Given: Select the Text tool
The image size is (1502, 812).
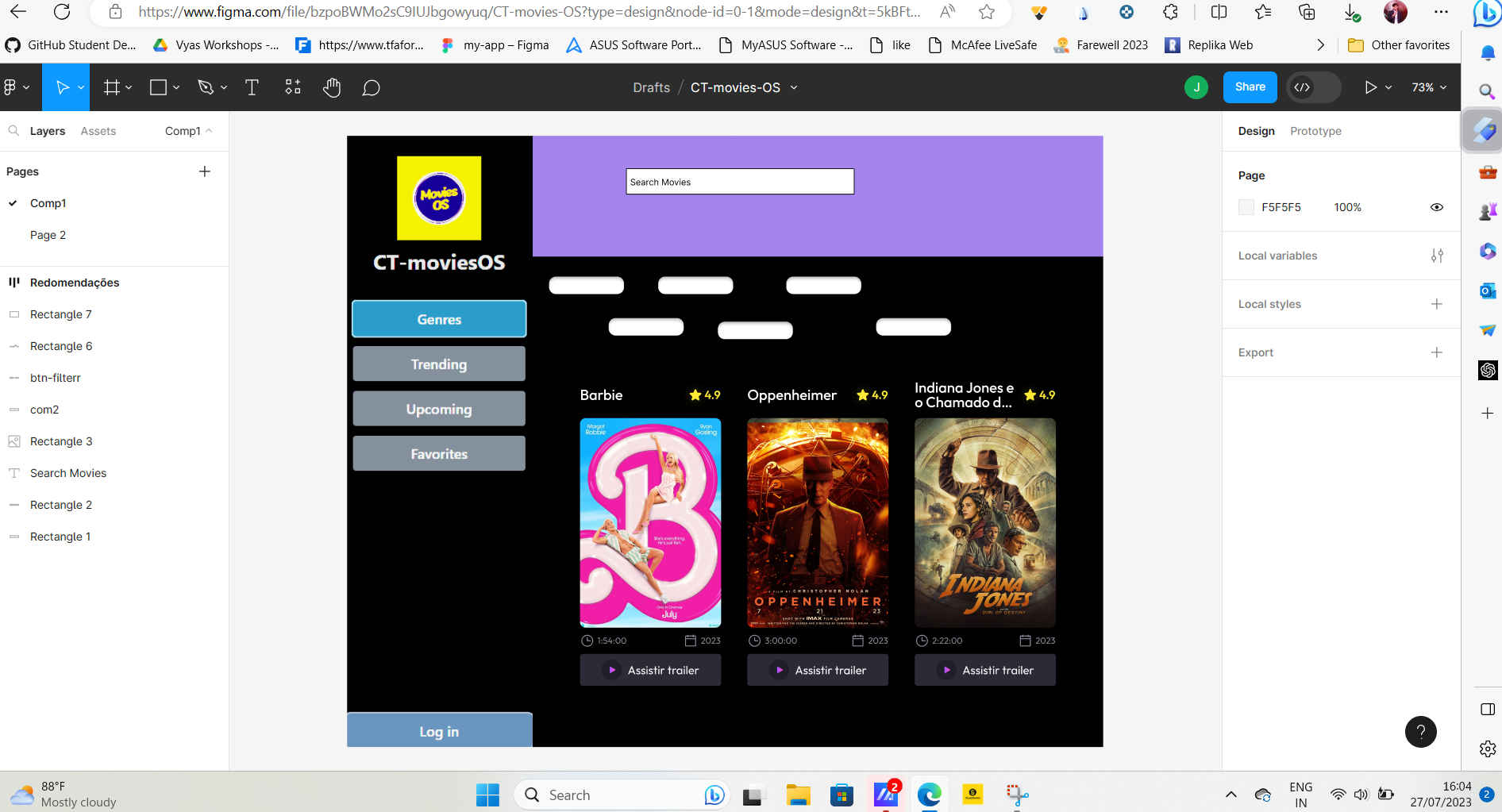Looking at the screenshot, I should 252,87.
